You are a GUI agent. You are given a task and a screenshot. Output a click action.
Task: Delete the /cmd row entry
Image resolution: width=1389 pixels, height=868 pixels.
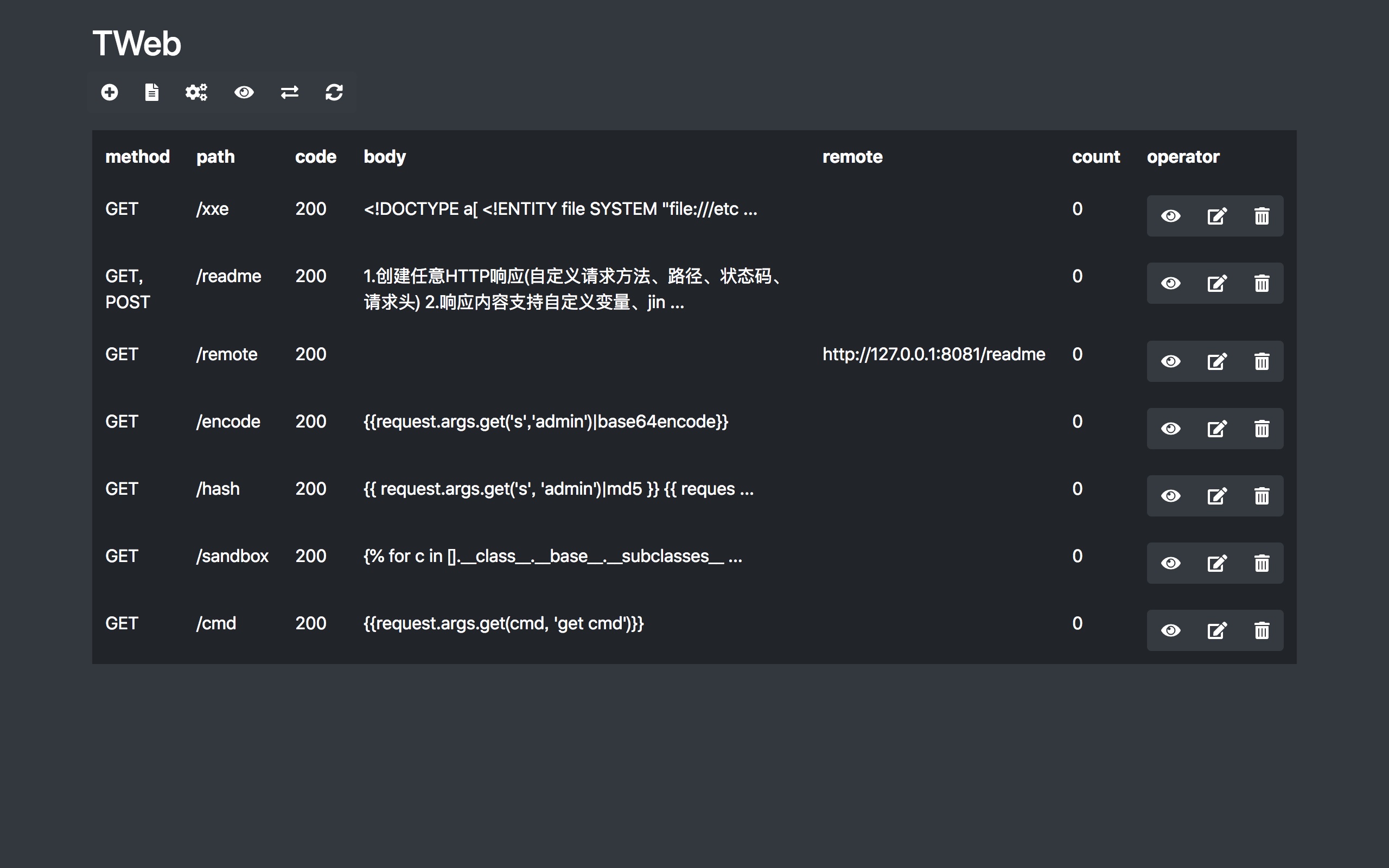point(1261,630)
